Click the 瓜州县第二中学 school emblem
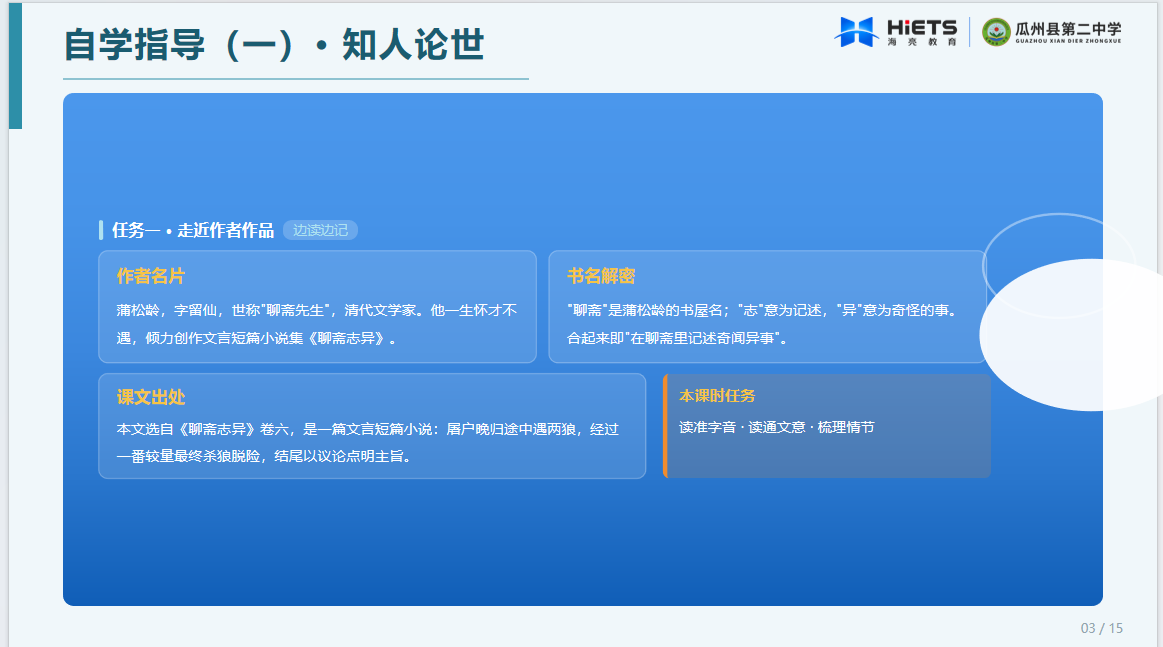 [996, 32]
